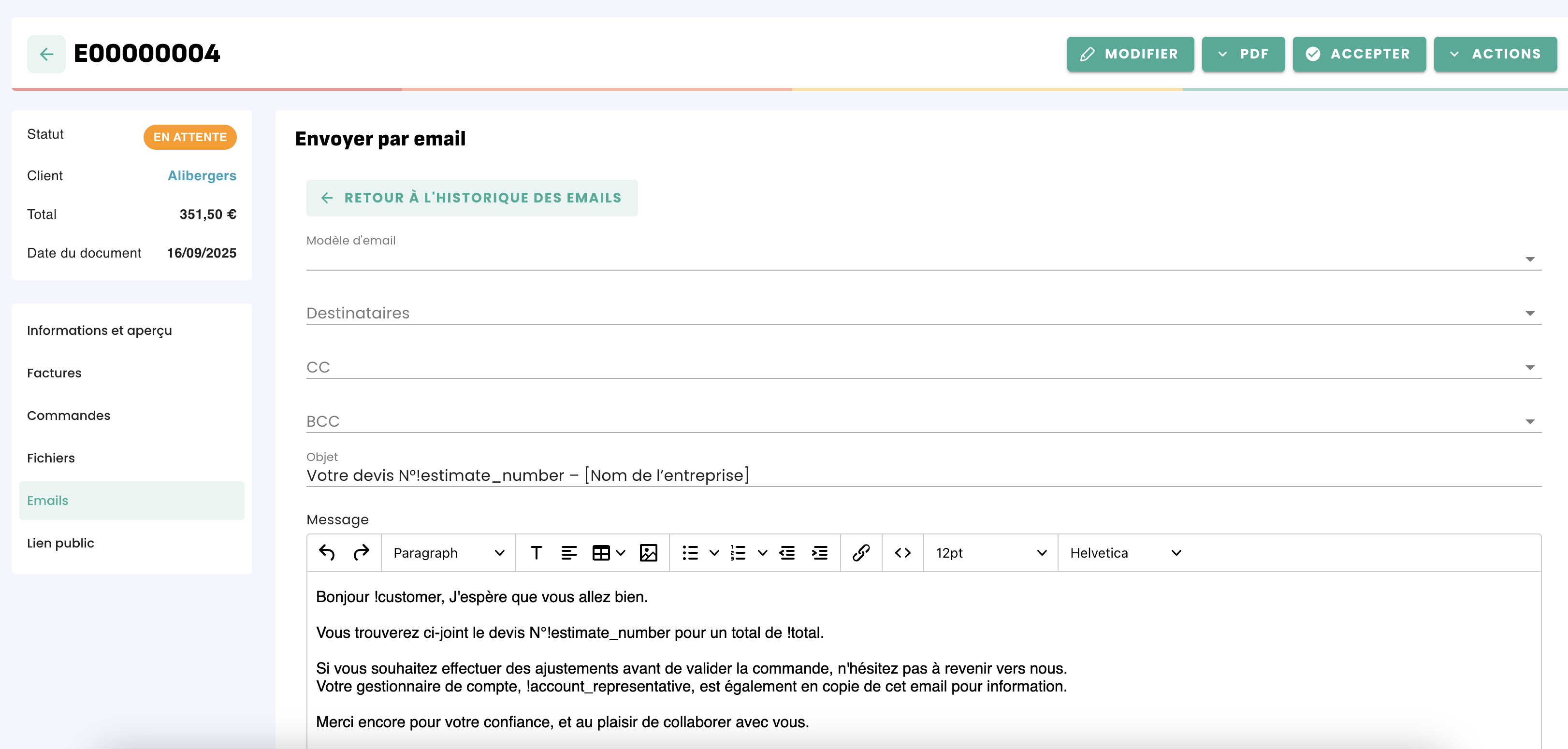Open the Paragraph format dropdown

coord(448,552)
